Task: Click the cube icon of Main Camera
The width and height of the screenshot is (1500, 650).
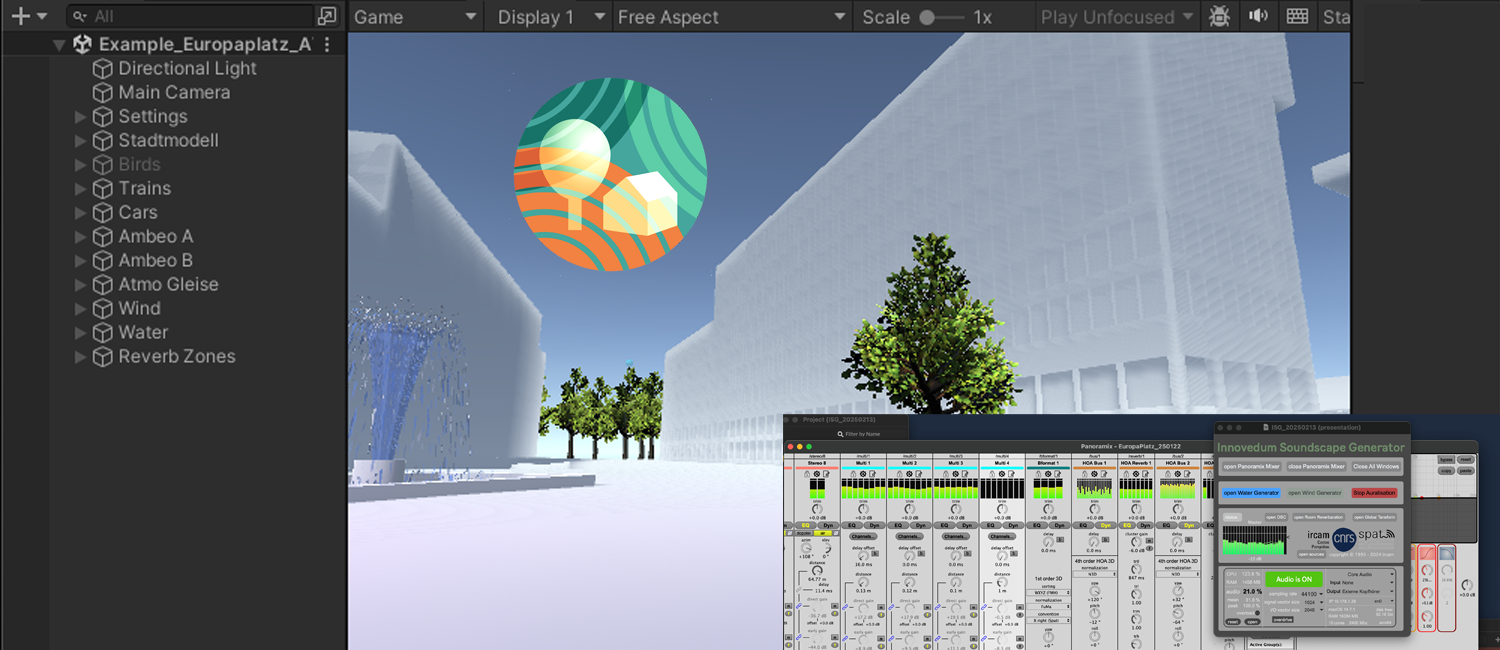Action: click(x=102, y=93)
